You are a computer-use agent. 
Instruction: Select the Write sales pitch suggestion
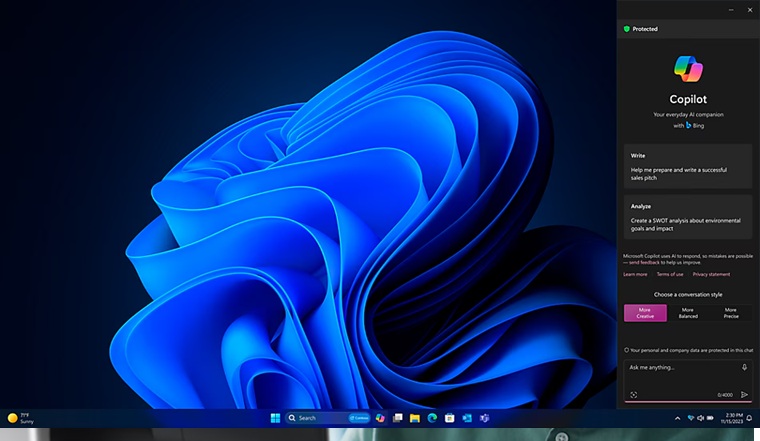pyautogui.click(x=688, y=166)
